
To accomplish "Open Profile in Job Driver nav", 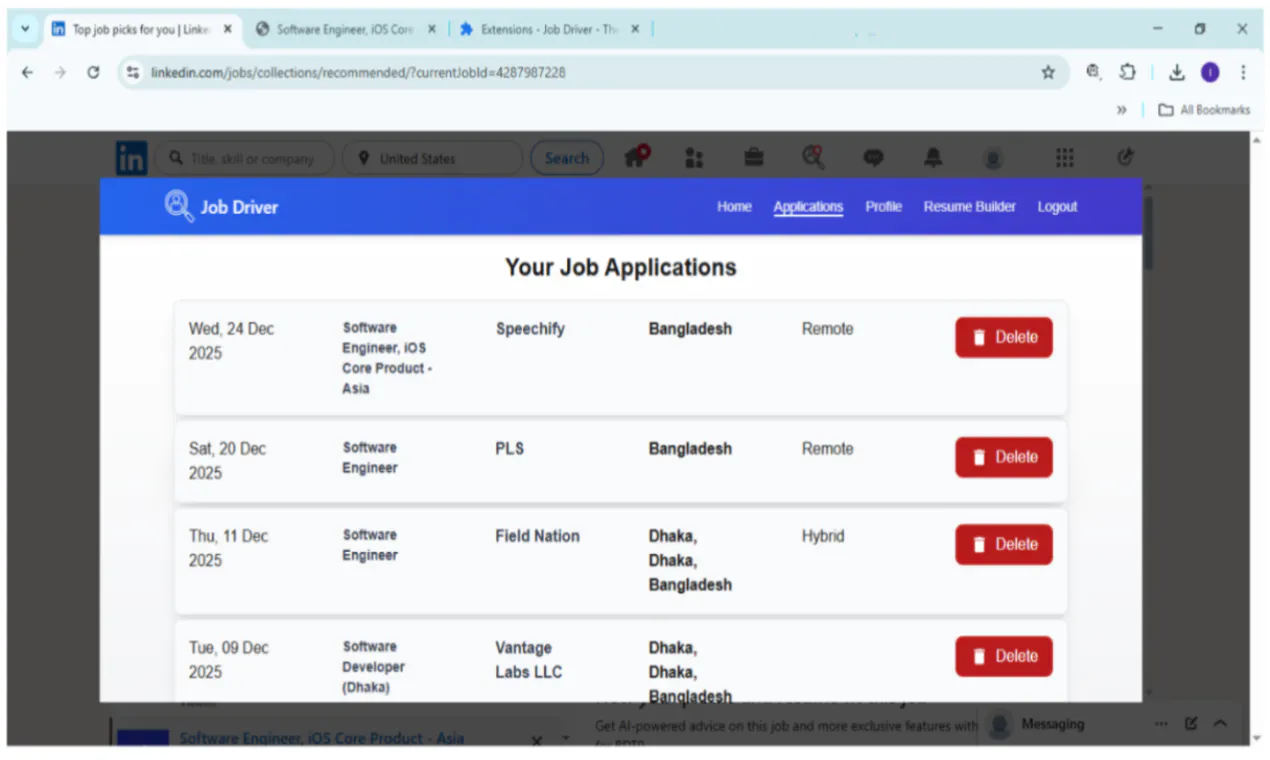I will coord(884,207).
